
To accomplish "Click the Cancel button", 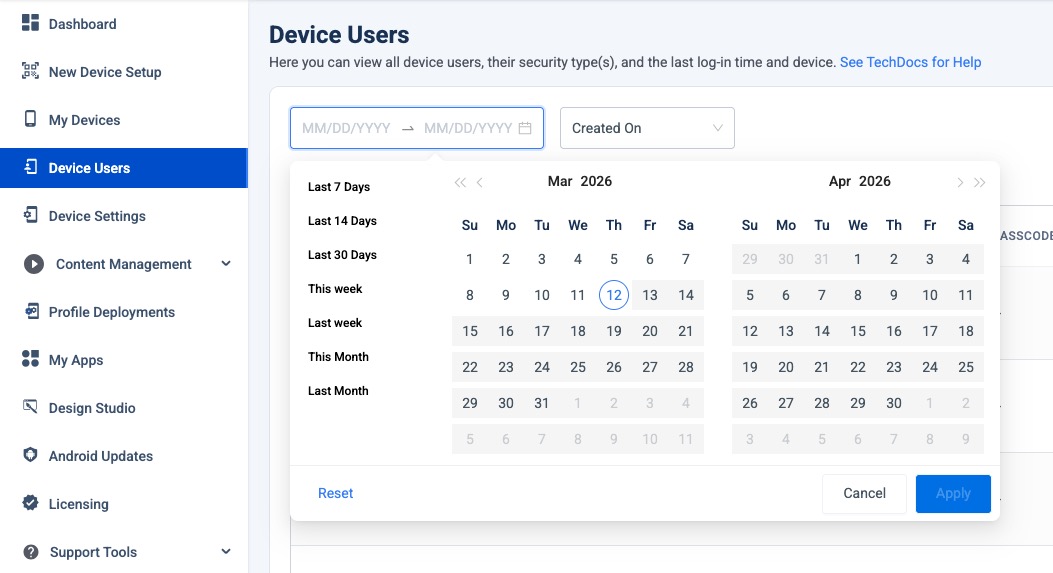I will click(x=864, y=493).
